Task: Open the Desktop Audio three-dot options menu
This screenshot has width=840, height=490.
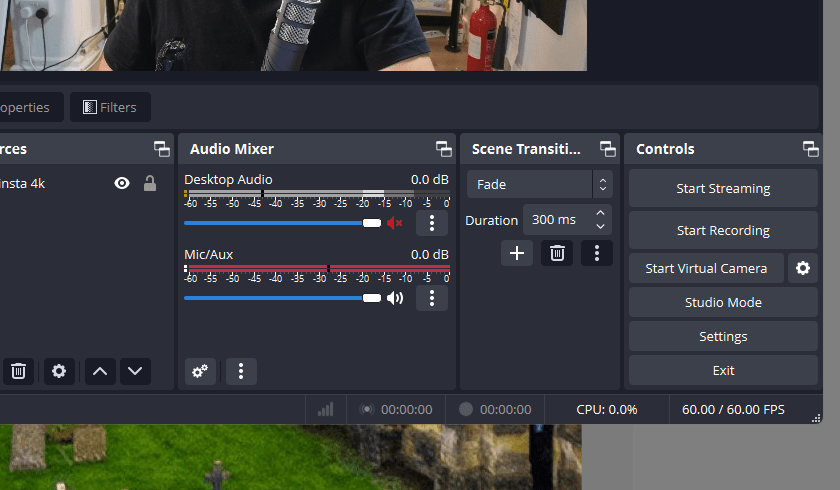Action: click(432, 223)
